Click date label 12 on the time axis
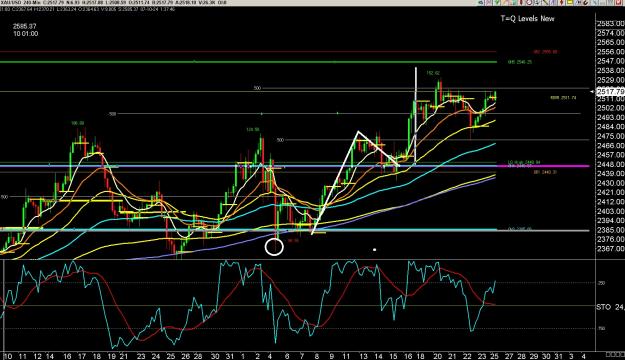Viewport: 625px width, 360px height. point(37,356)
